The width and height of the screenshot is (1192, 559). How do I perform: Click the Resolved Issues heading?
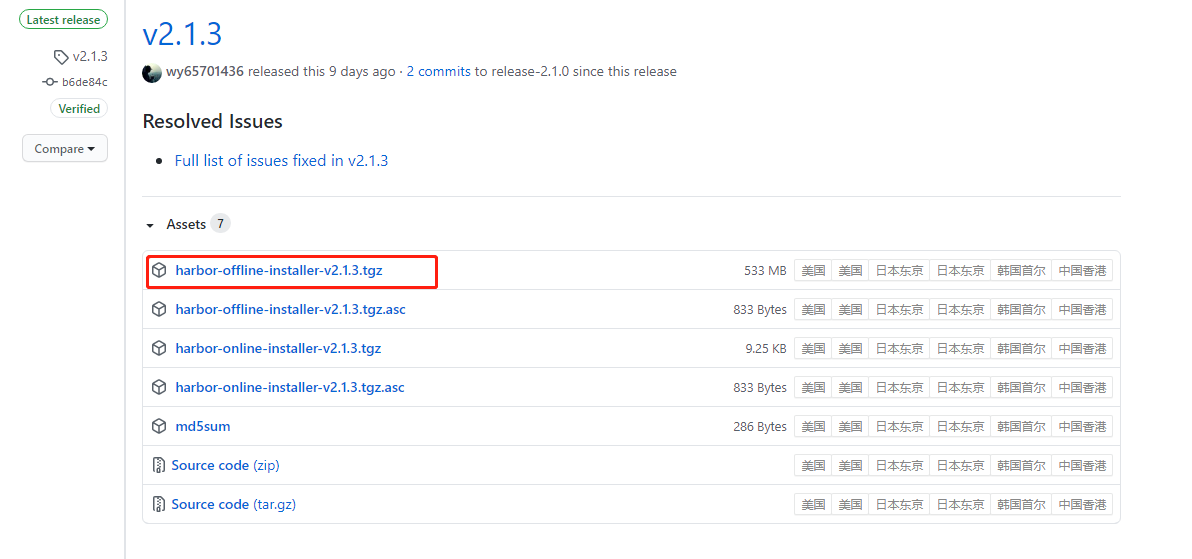(x=212, y=121)
